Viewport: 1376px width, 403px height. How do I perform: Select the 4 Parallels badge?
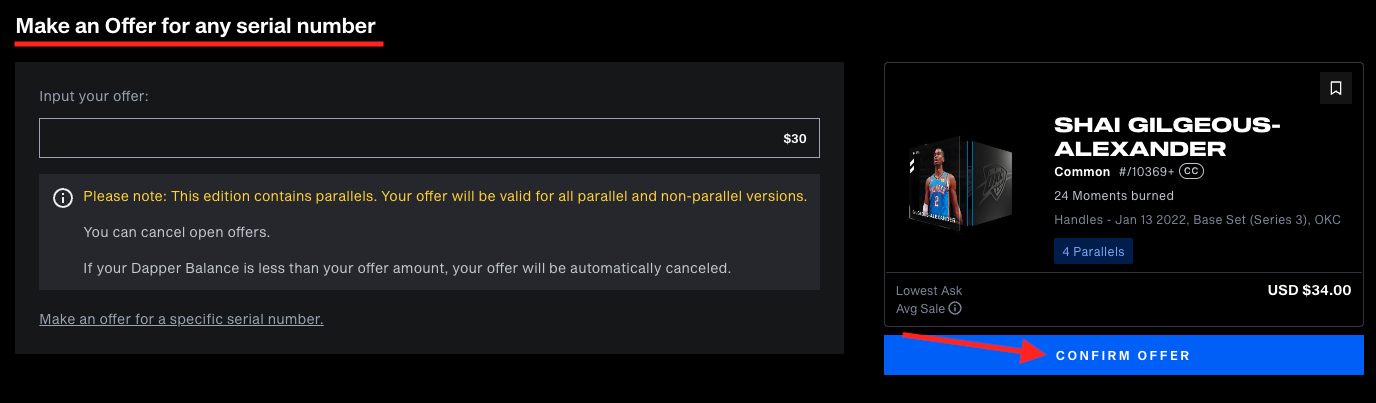coord(1093,252)
